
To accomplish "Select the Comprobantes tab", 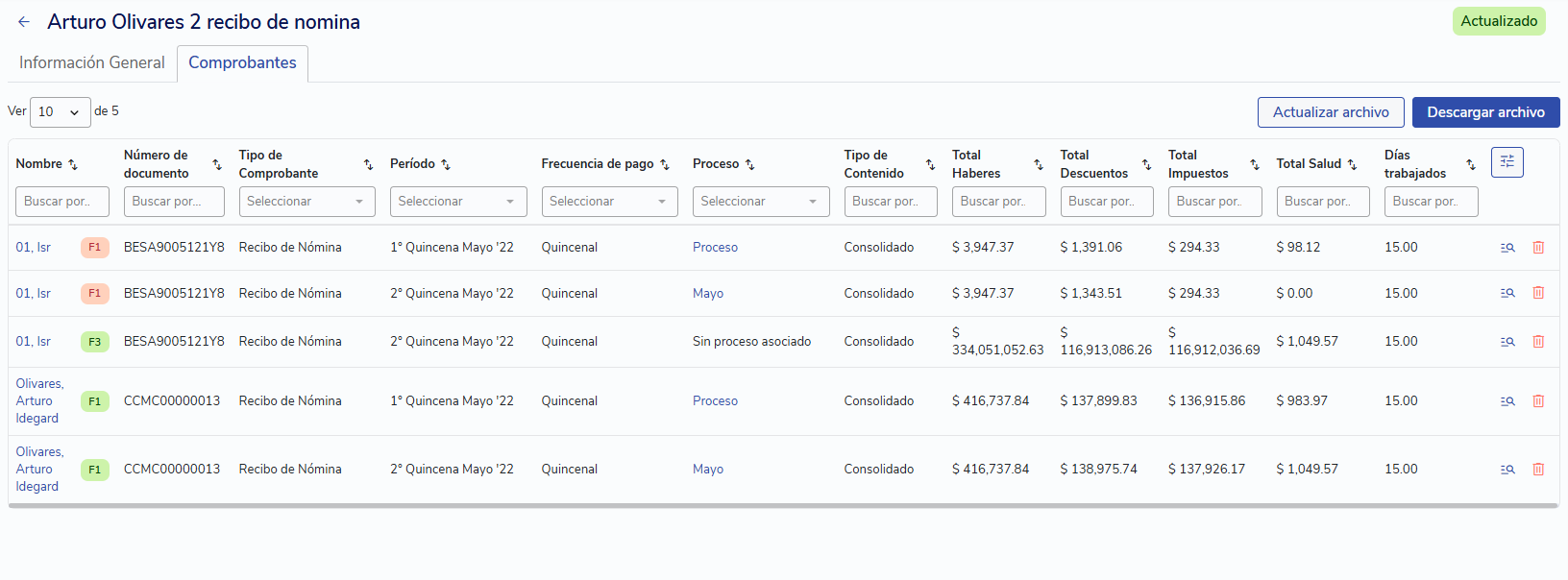I will tap(242, 62).
